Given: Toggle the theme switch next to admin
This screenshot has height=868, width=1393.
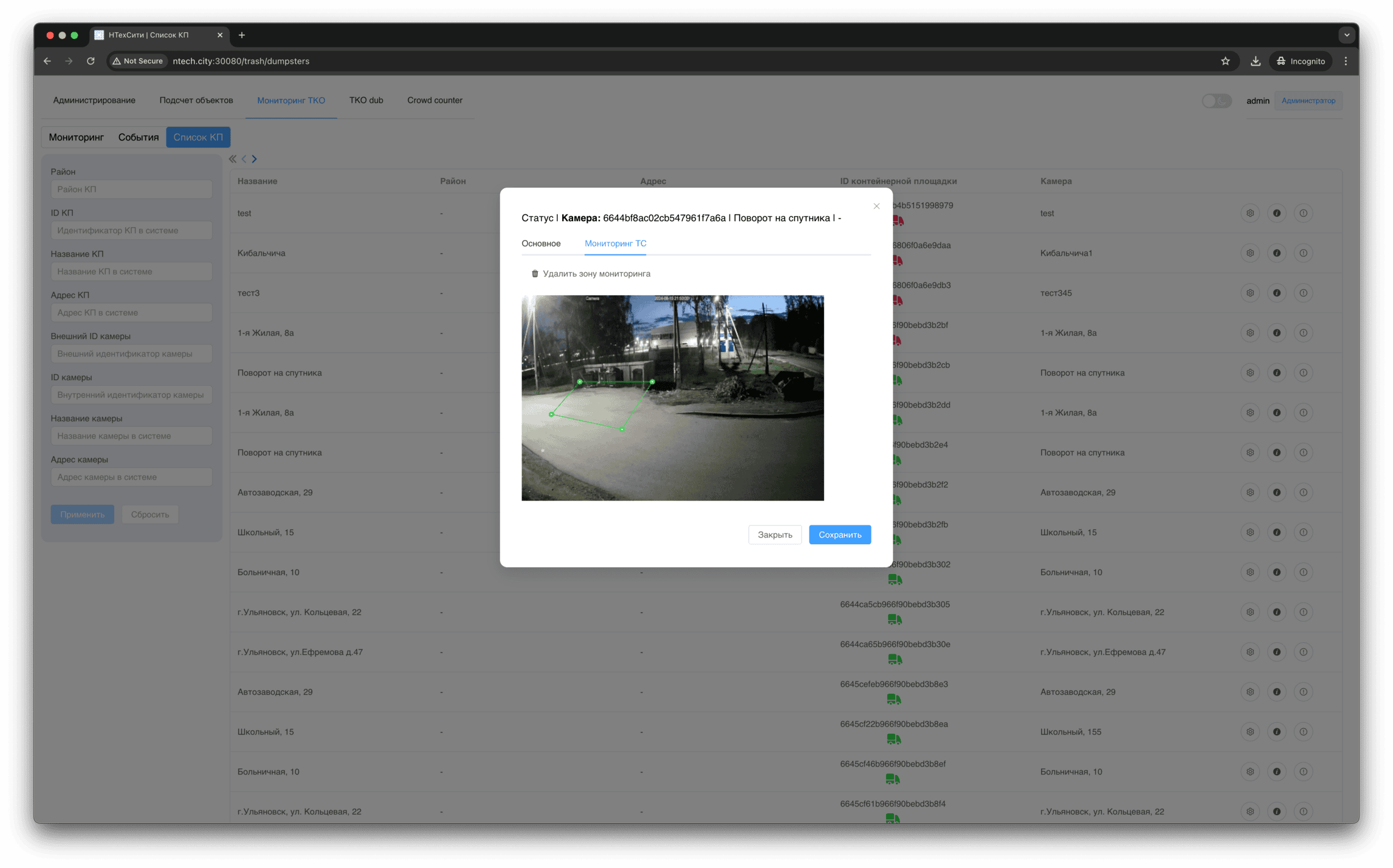Looking at the screenshot, I should point(1216,101).
